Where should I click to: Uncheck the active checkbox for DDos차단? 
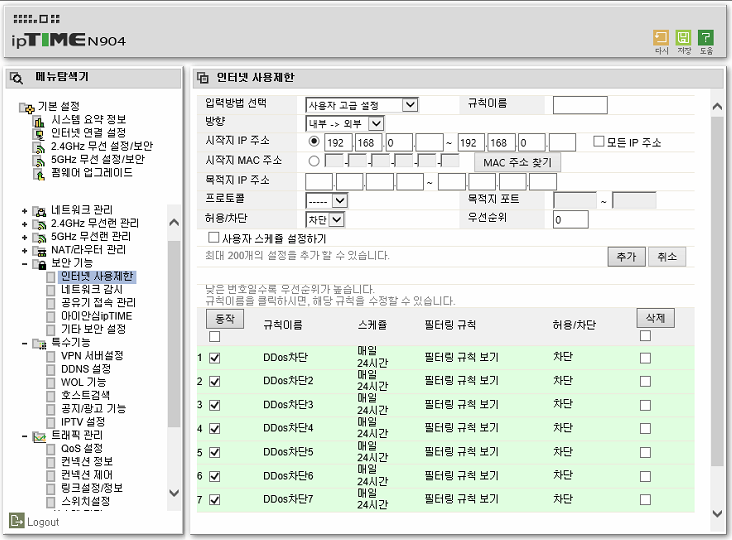click(x=214, y=358)
